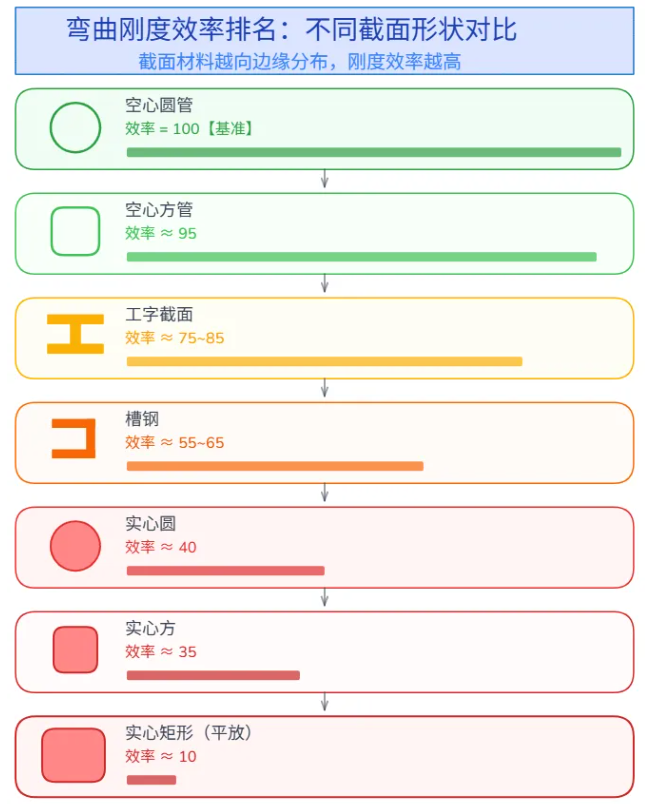Click the subtitle 截面材料越向边缘分布
This screenshot has width=645, height=804.
point(233,62)
